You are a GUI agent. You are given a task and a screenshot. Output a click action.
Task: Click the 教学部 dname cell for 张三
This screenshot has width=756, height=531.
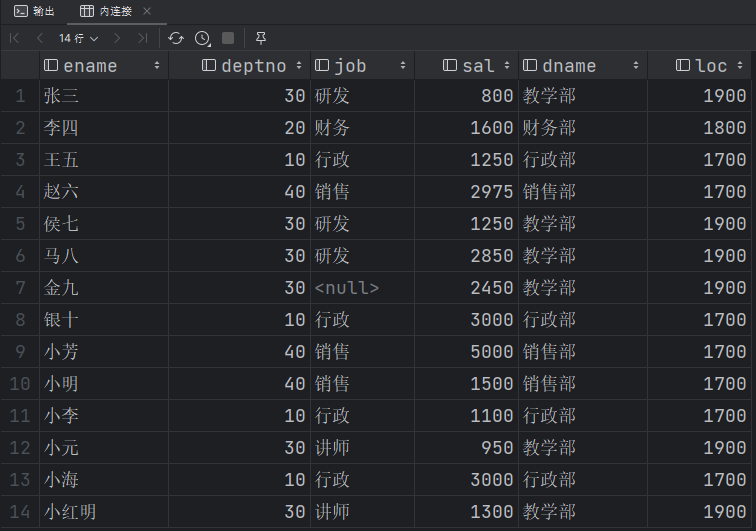click(583, 95)
